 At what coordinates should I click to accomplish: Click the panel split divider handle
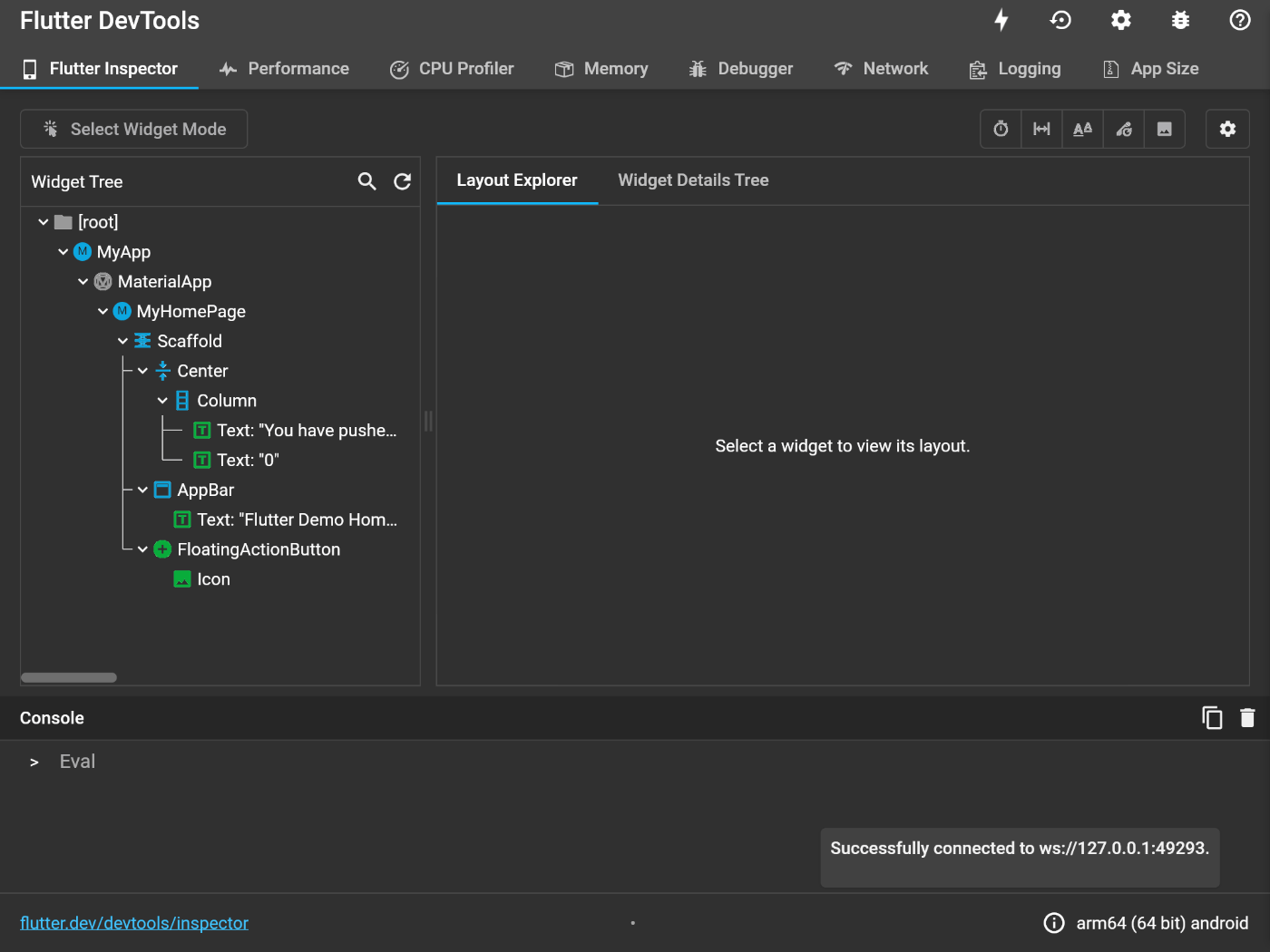[428, 421]
